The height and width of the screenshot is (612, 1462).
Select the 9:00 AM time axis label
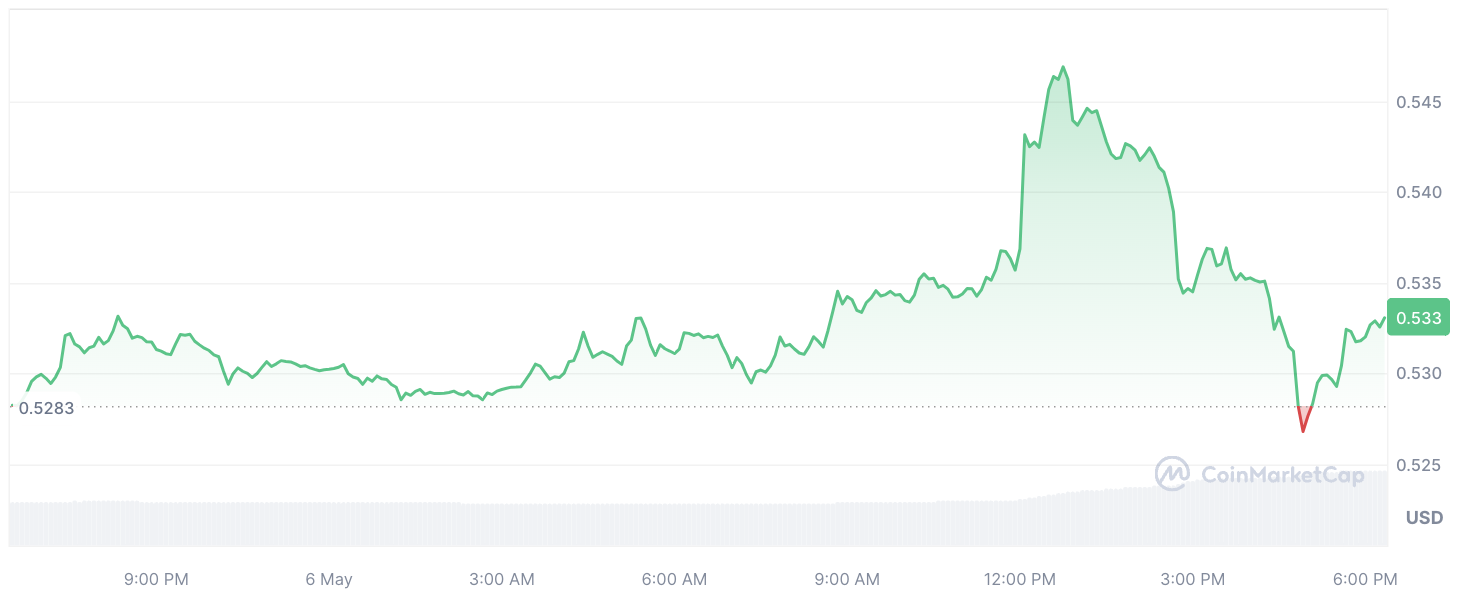click(x=846, y=579)
